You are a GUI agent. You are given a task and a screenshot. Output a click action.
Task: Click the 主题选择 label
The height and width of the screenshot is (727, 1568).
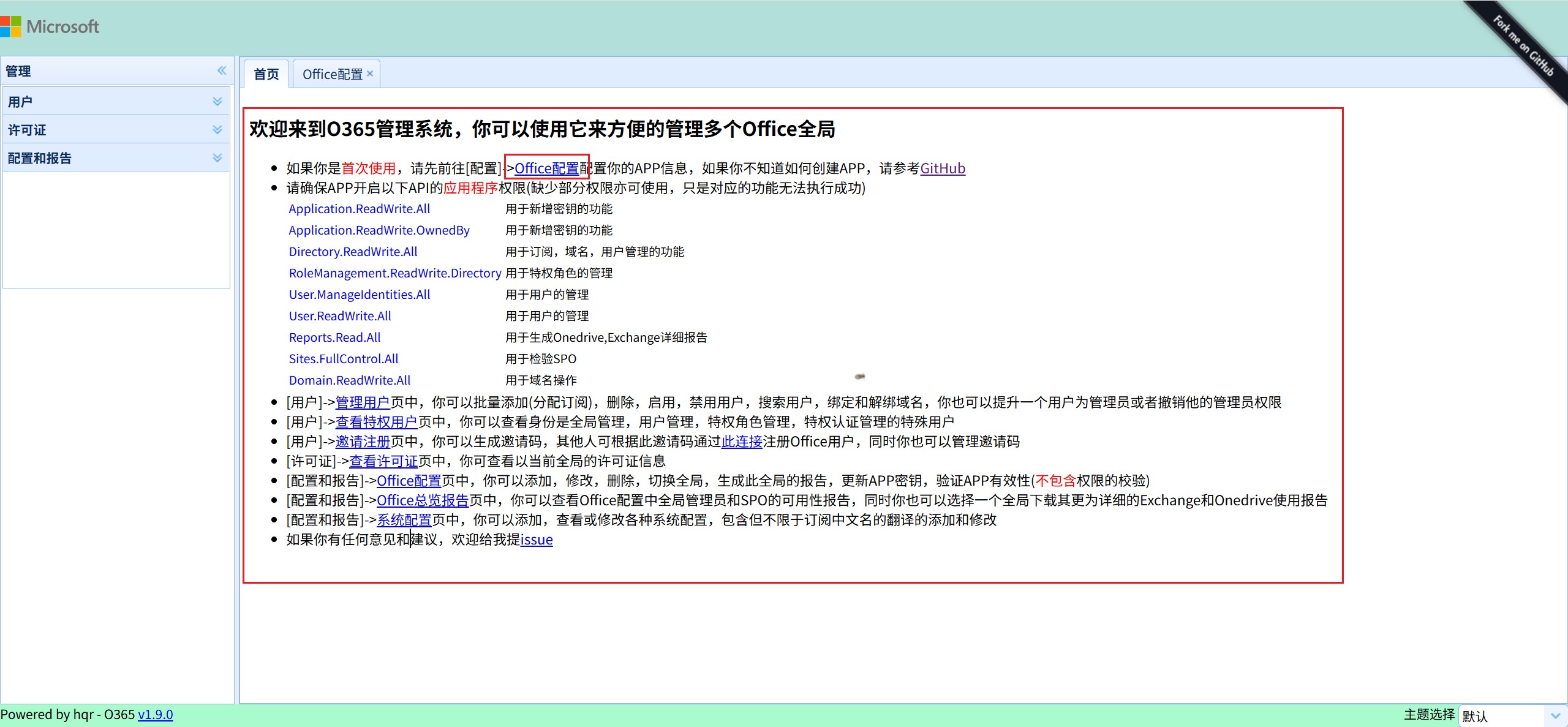1430,714
